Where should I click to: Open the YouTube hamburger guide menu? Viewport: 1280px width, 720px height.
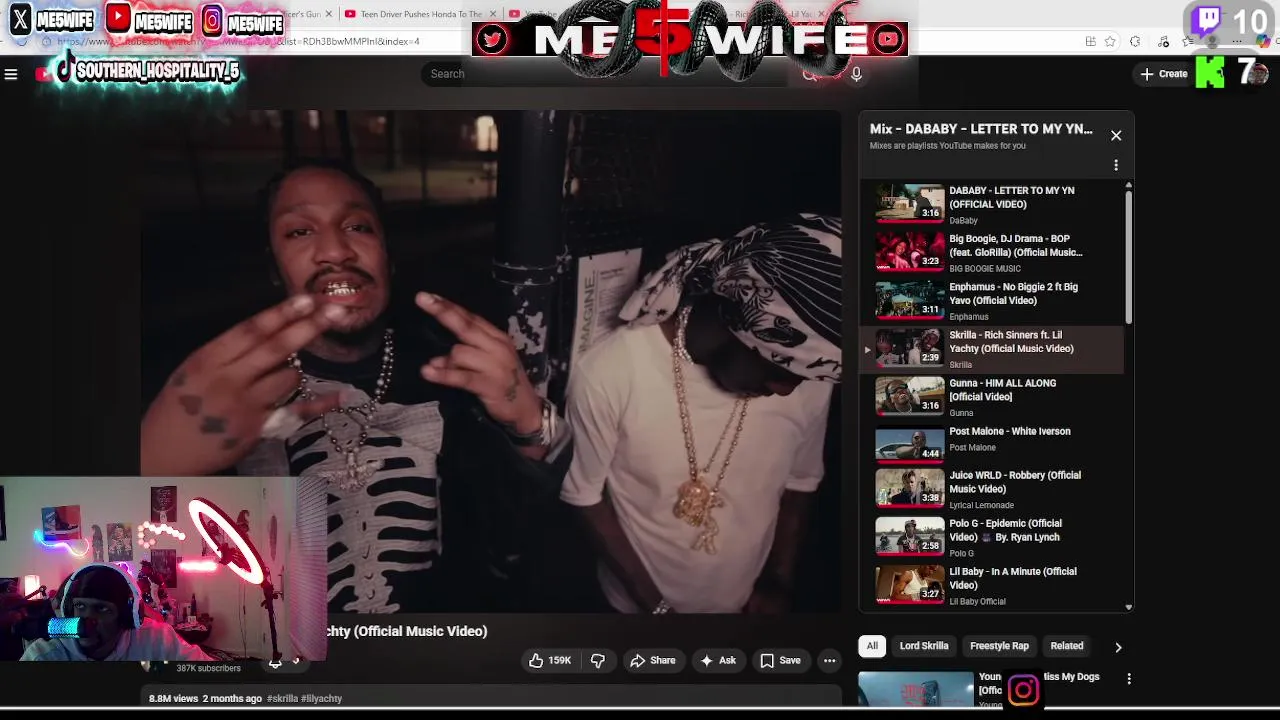point(11,74)
